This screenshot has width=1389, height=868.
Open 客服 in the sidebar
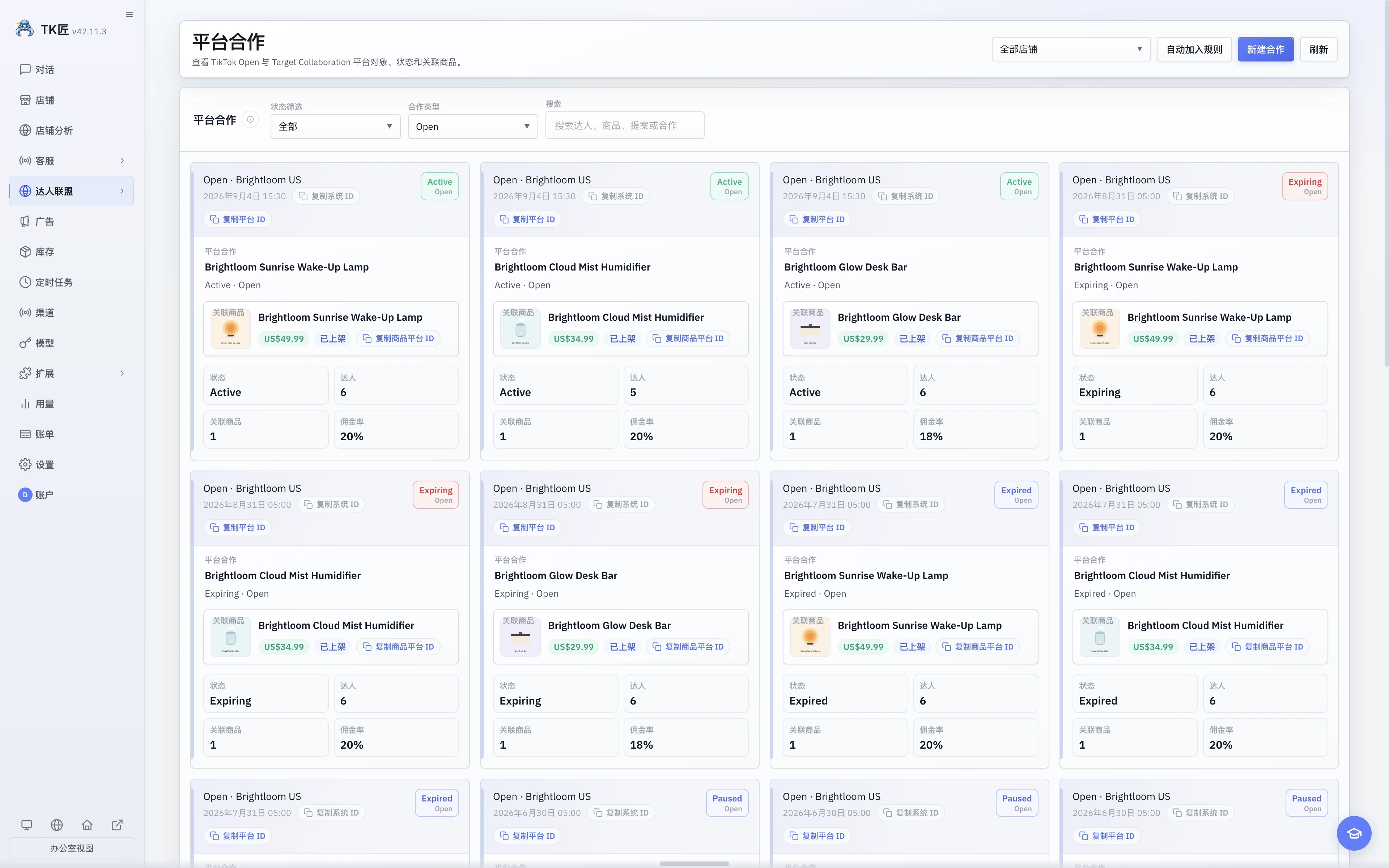tap(72, 161)
